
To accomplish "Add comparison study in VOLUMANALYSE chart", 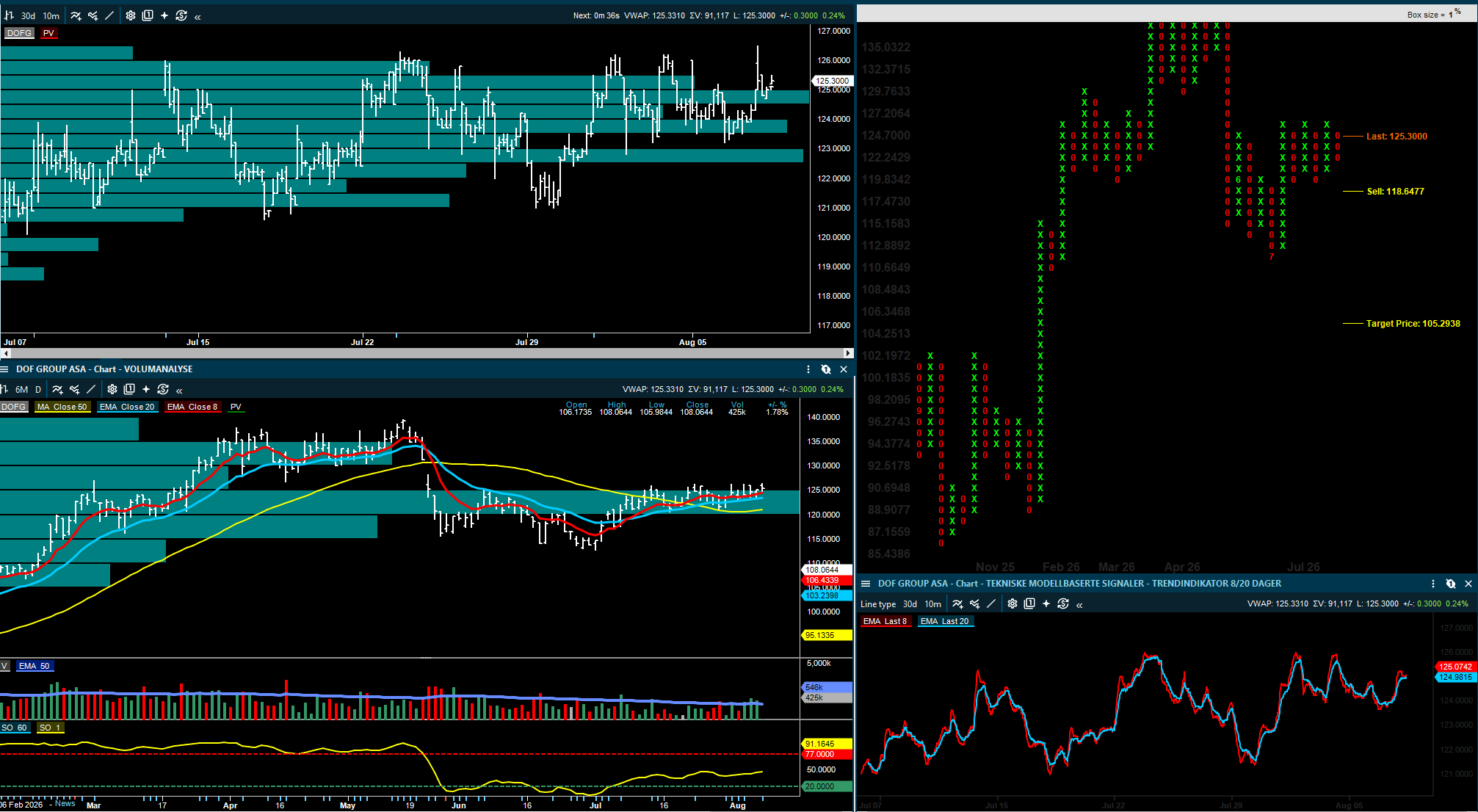I will pos(74,389).
